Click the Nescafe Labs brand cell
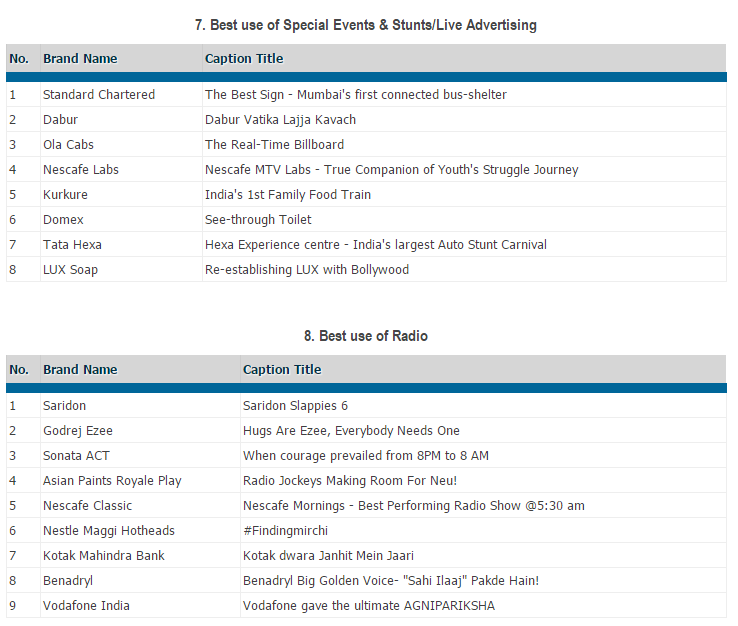Screen dimensions: 738x626 tap(81, 170)
